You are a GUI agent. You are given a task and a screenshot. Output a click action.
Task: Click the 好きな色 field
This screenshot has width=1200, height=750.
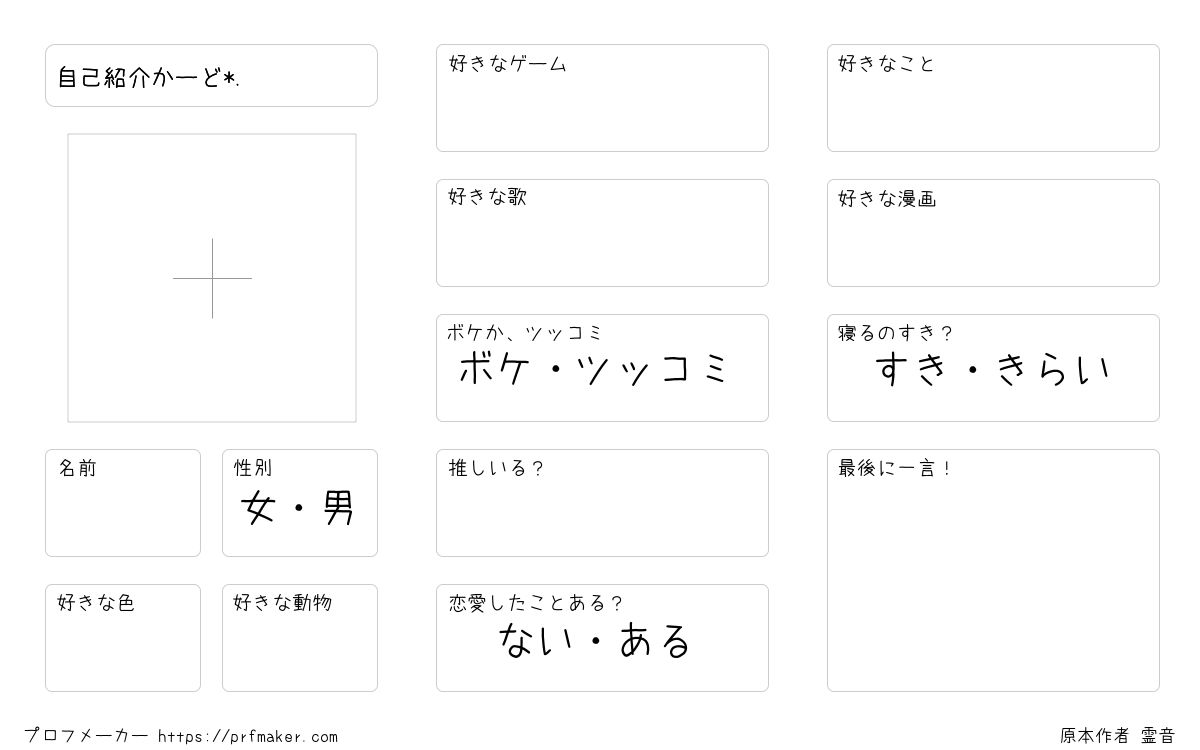pyautogui.click(x=123, y=638)
